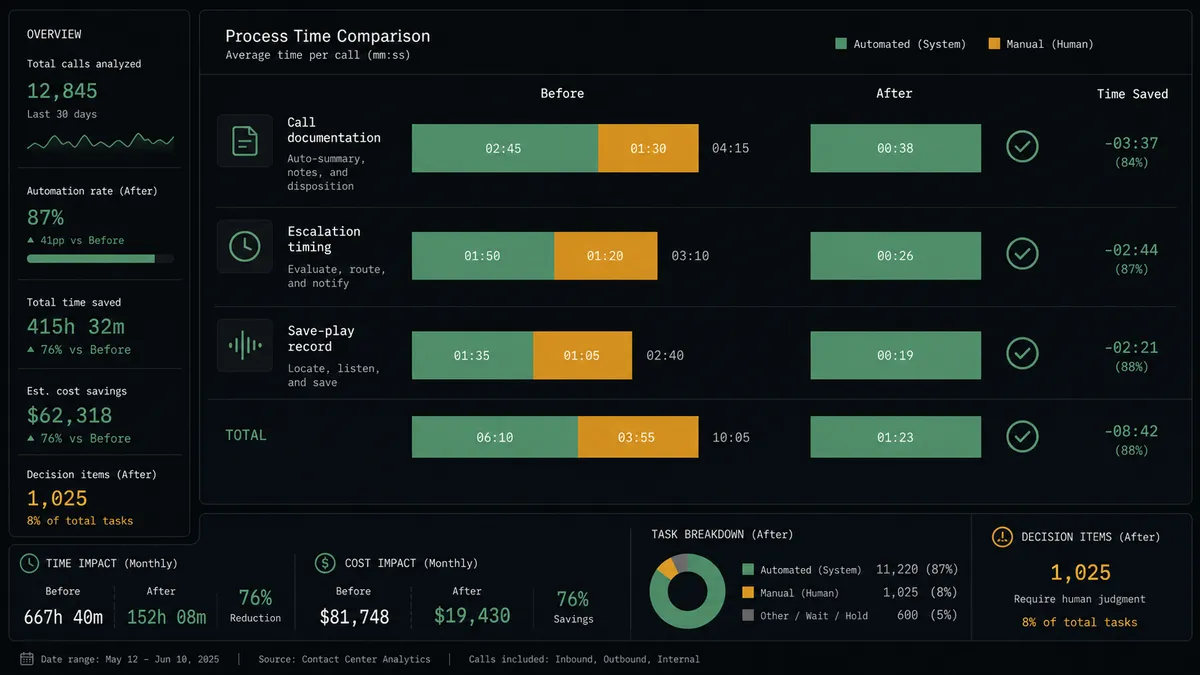Click the 76% Savings figure
The image size is (1200, 675).
pyautogui.click(x=573, y=599)
